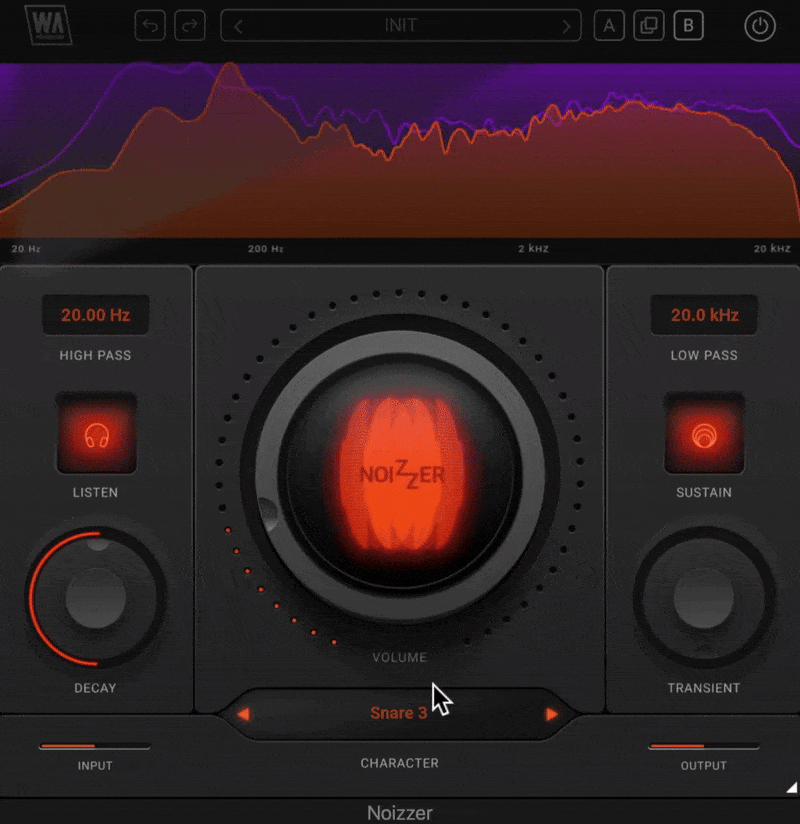Click the 2 kHz frequency marker

(x=534, y=249)
